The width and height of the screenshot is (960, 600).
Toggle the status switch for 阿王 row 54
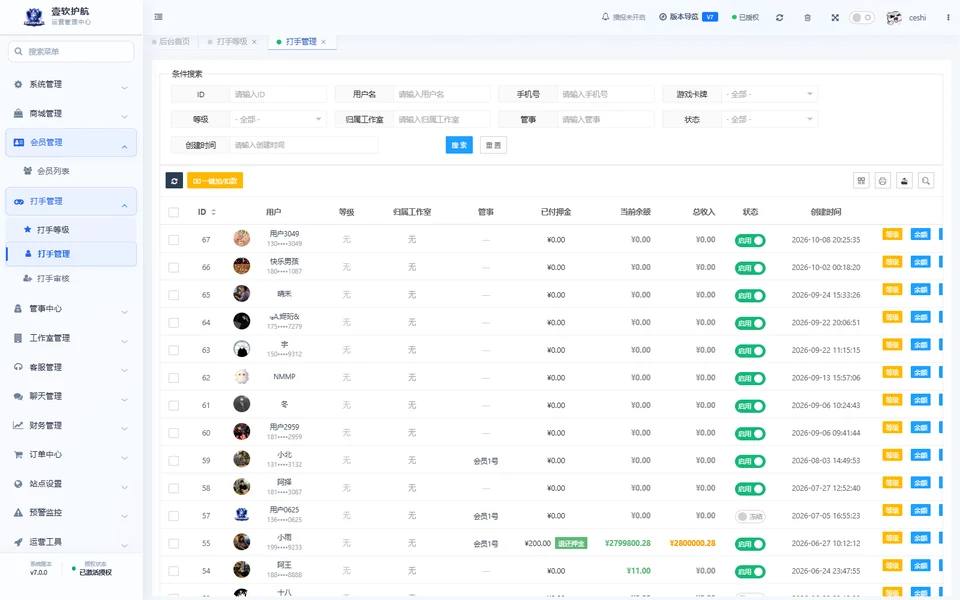tap(750, 571)
